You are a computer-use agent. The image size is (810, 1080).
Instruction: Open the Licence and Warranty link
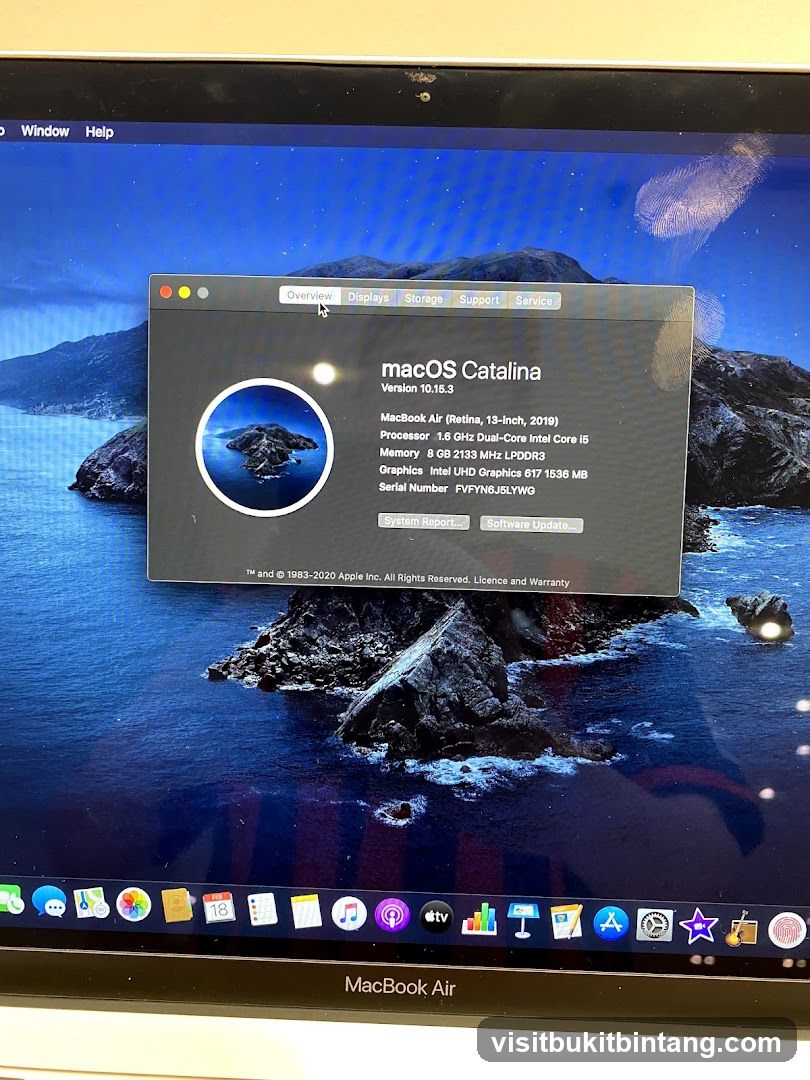[521, 581]
